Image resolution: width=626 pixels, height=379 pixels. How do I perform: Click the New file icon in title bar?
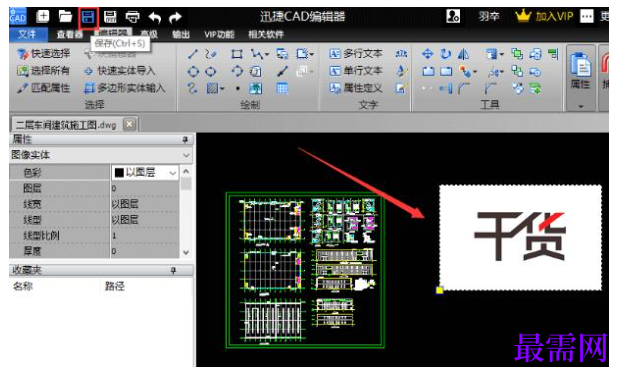pyautogui.click(x=43, y=16)
